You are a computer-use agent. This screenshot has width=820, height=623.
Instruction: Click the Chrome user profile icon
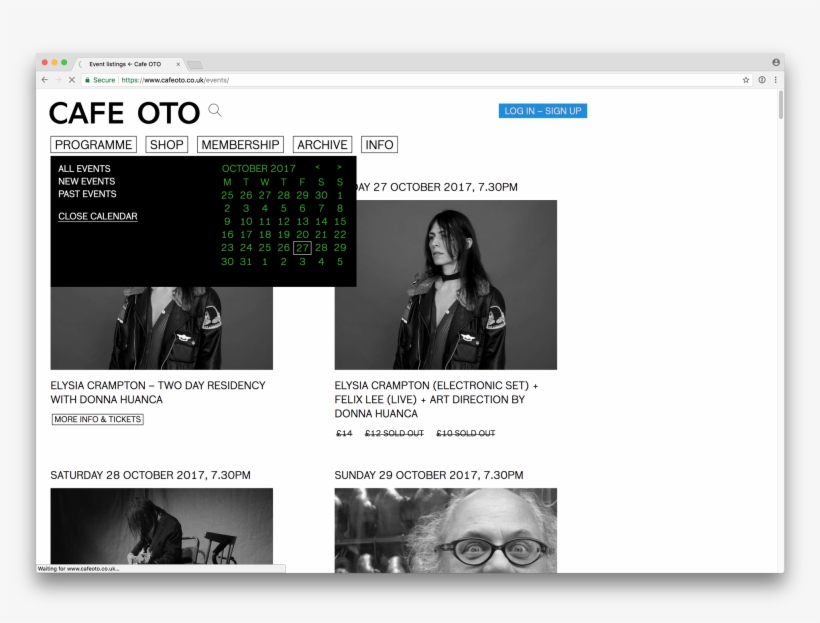pyautogui.click(x=776, y=62)
